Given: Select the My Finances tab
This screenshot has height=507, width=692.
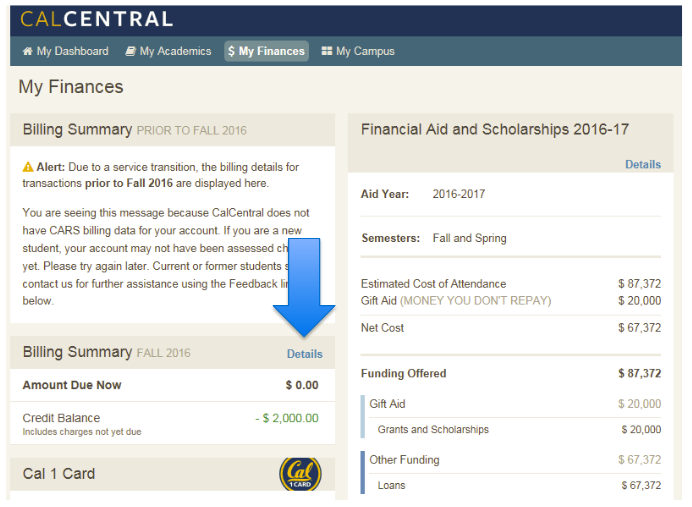Looking at the screenshot, I should pyautogui.click(x=267, y=51).
